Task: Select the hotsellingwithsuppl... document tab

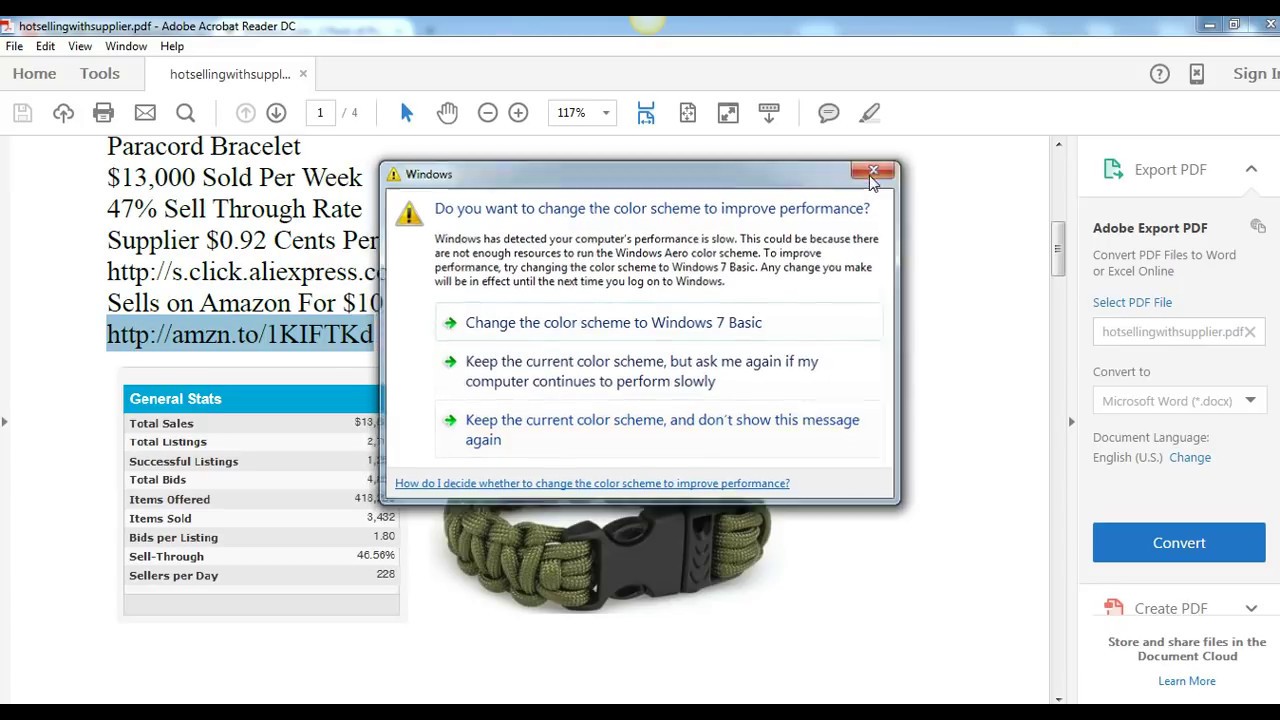Action: click(230, 74)
